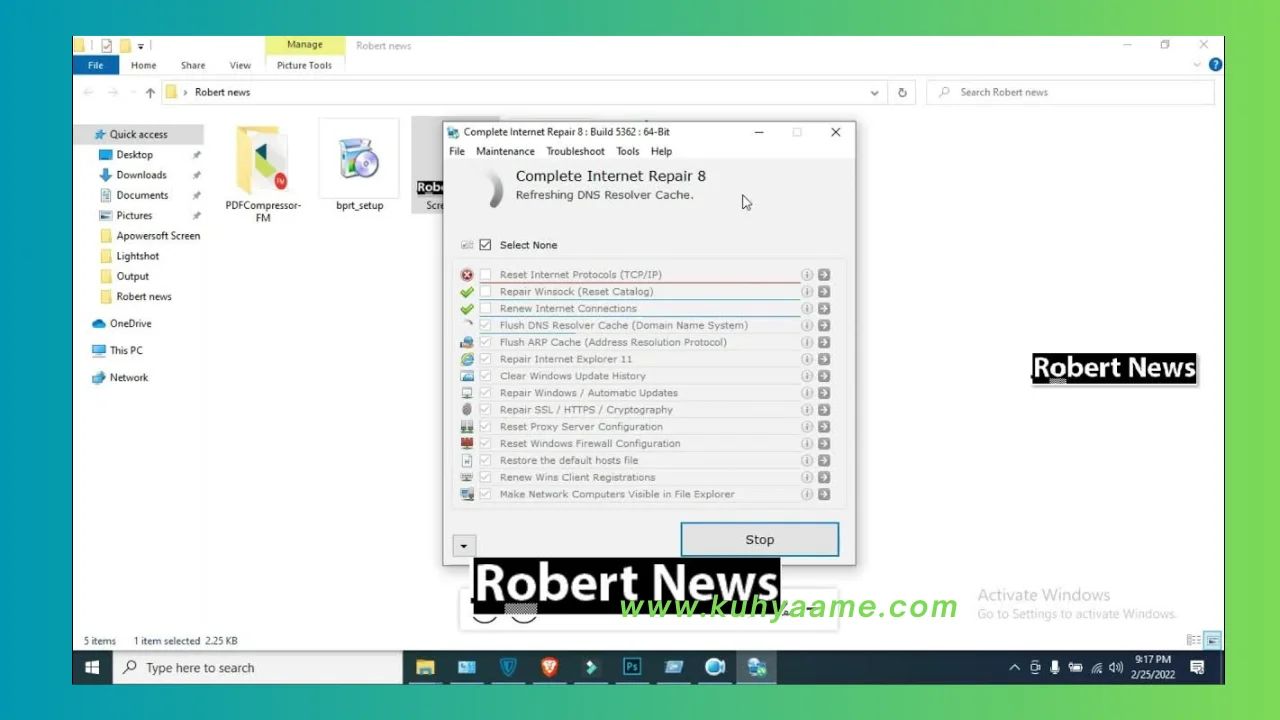Toggle Flush ARP Cache checkbox
The width and height of the screenshot is (1280, 720).
pos(485,342)
